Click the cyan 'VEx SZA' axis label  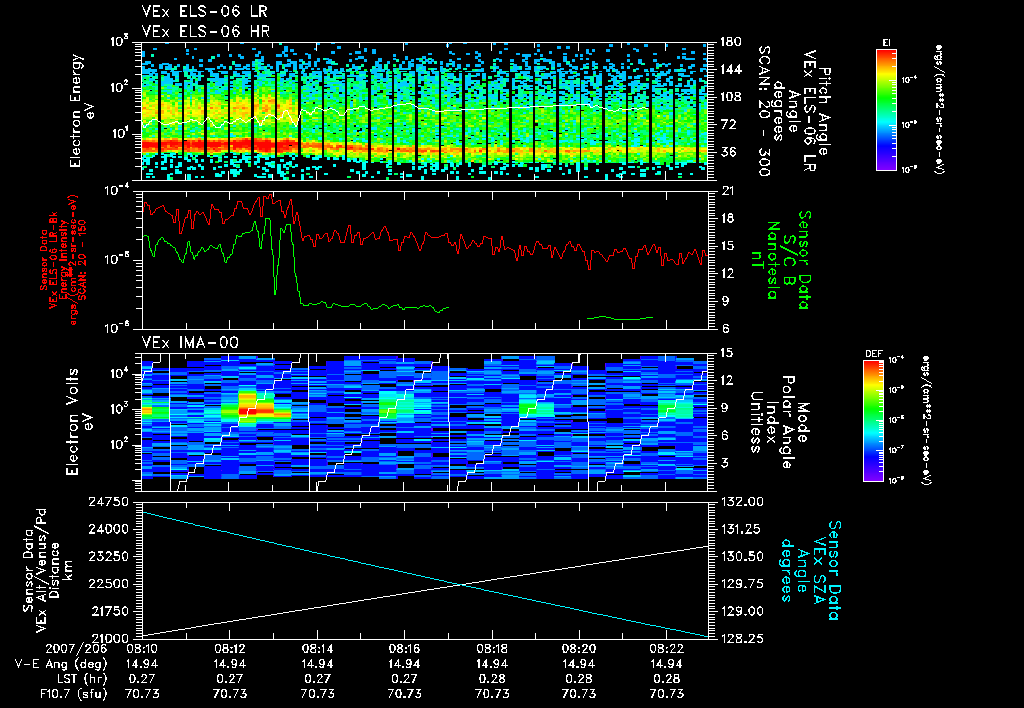click(820, 570)
